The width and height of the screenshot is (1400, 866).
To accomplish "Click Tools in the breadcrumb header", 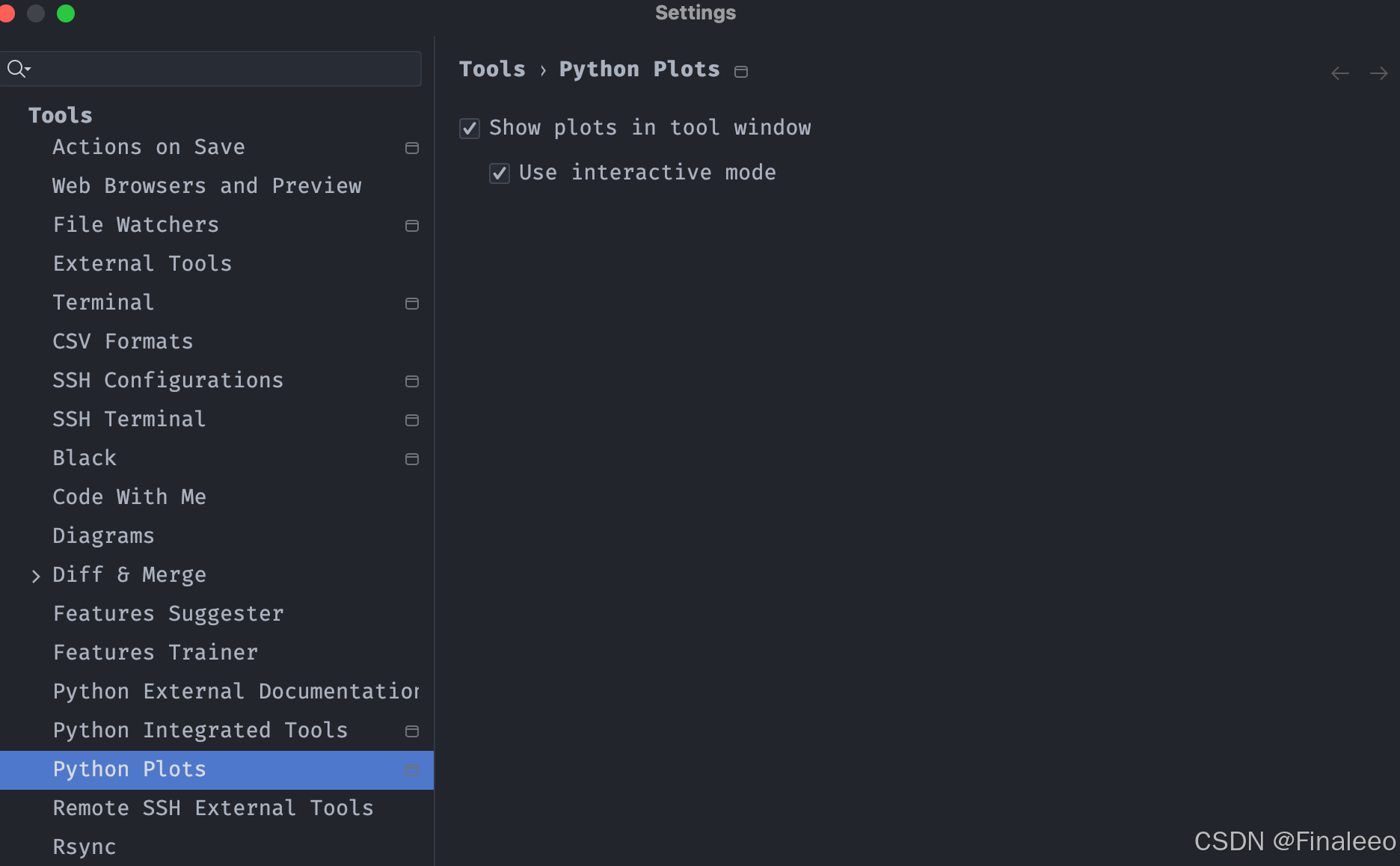I will tap(492, 70).
